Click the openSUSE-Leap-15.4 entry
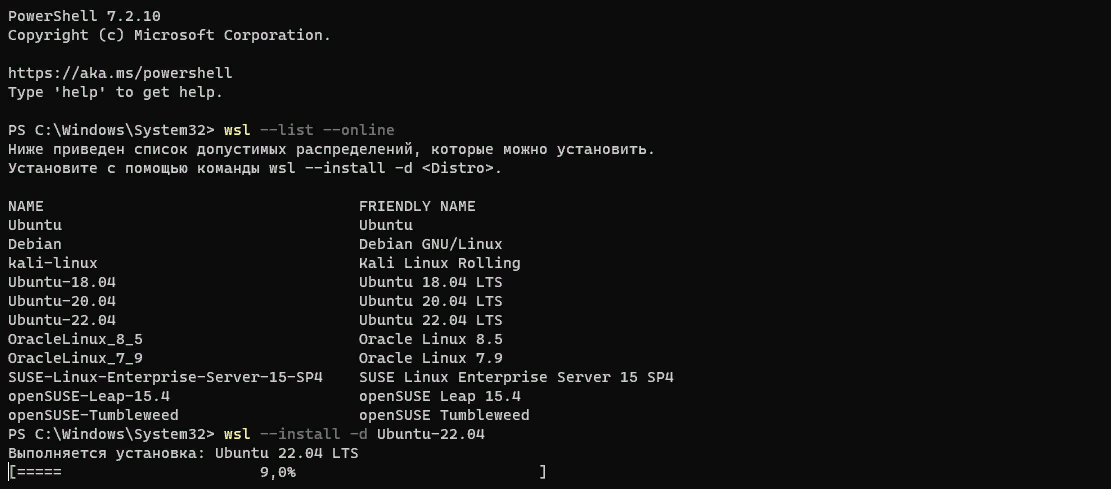This screenshot has width=1111, height=489. tap(89, 396)
